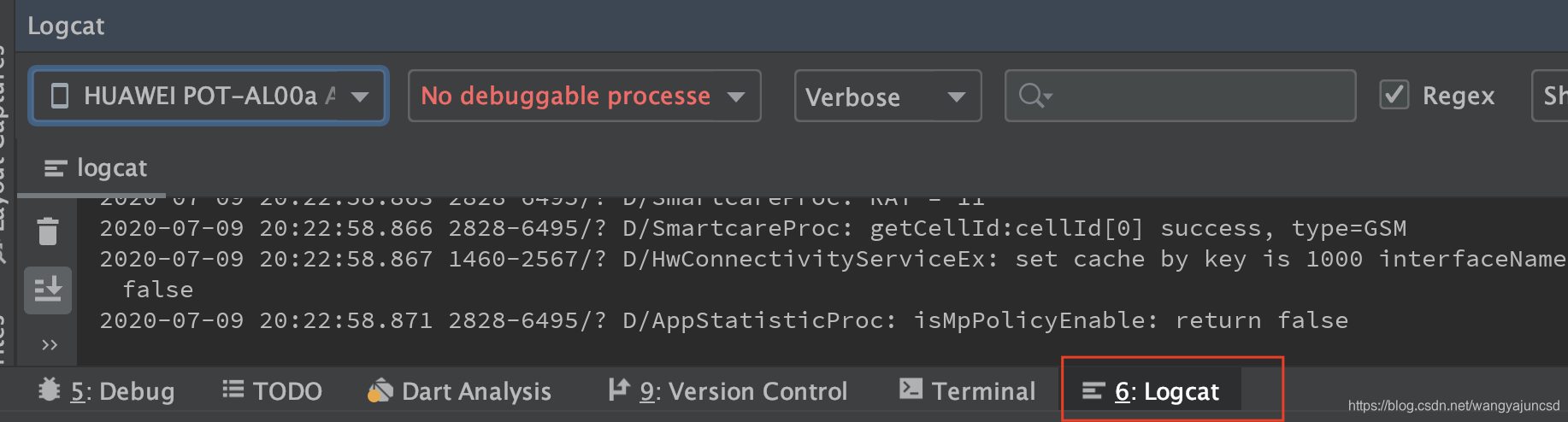
Task: Open the TODO list icon panel
Action: pos(233,390)
